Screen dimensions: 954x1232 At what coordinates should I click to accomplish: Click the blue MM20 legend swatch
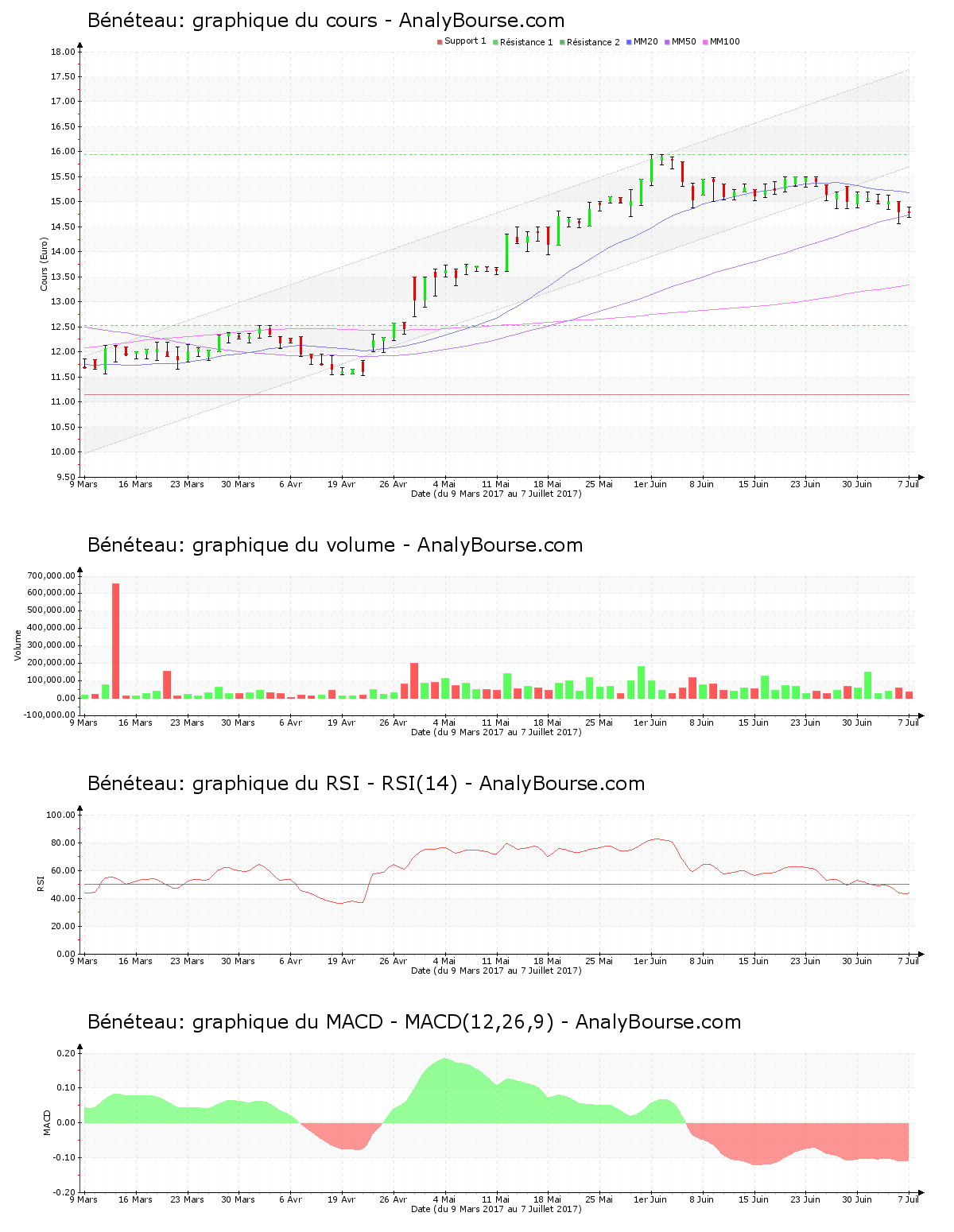[629, 42]
